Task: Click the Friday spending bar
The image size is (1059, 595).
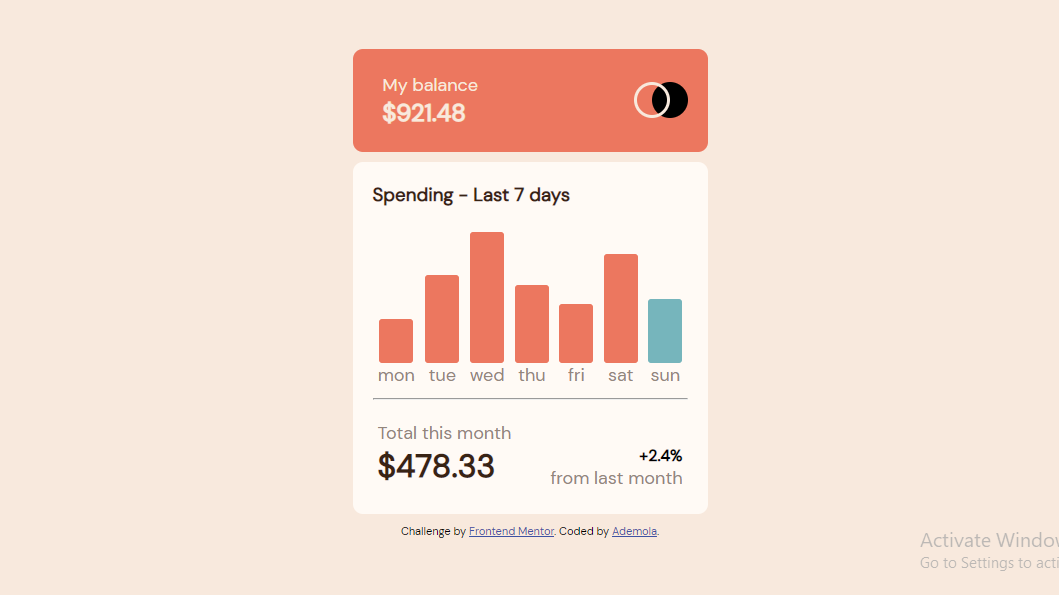Action: tap(576, 335)
